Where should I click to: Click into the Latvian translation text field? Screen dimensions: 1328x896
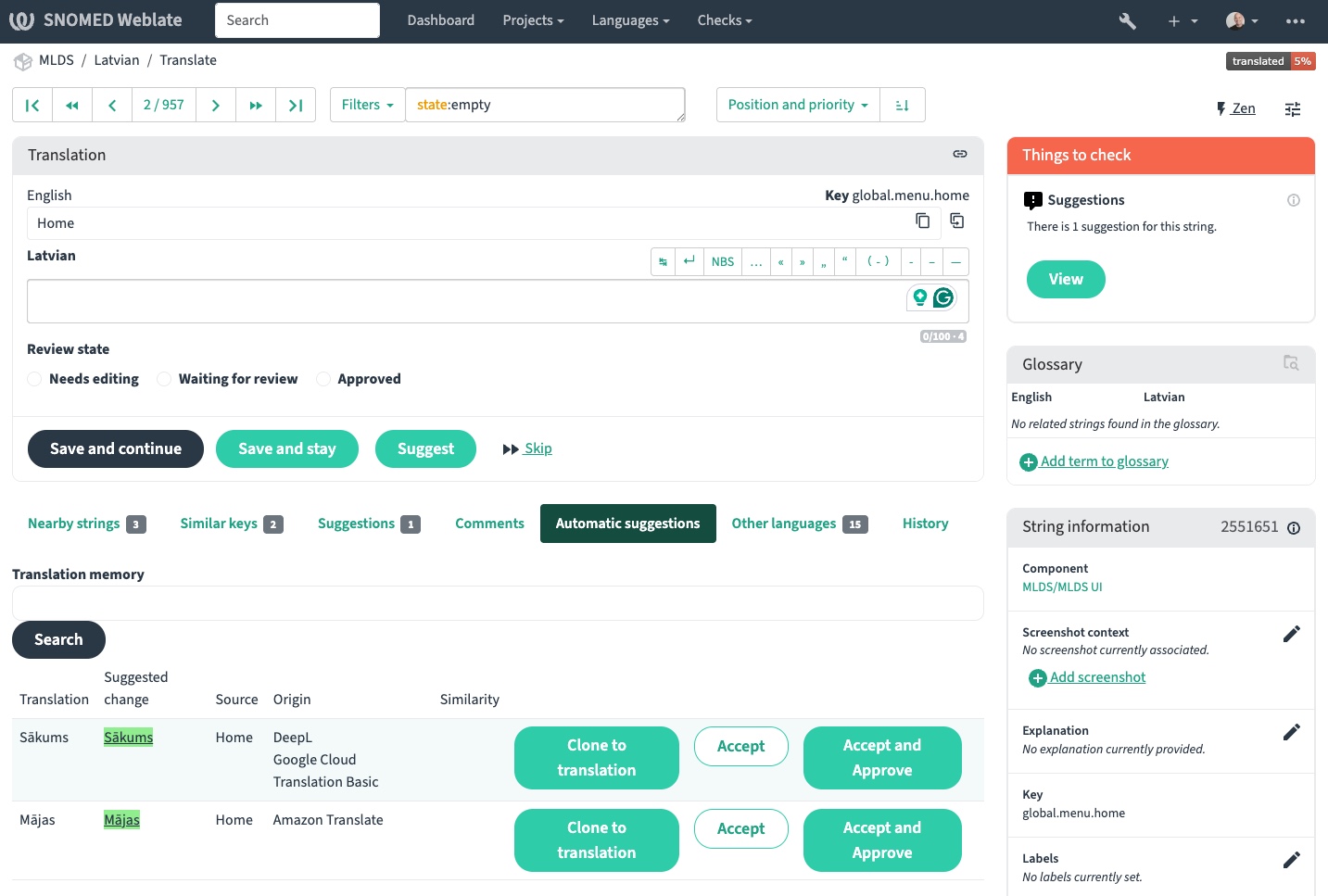coord(463,301)
